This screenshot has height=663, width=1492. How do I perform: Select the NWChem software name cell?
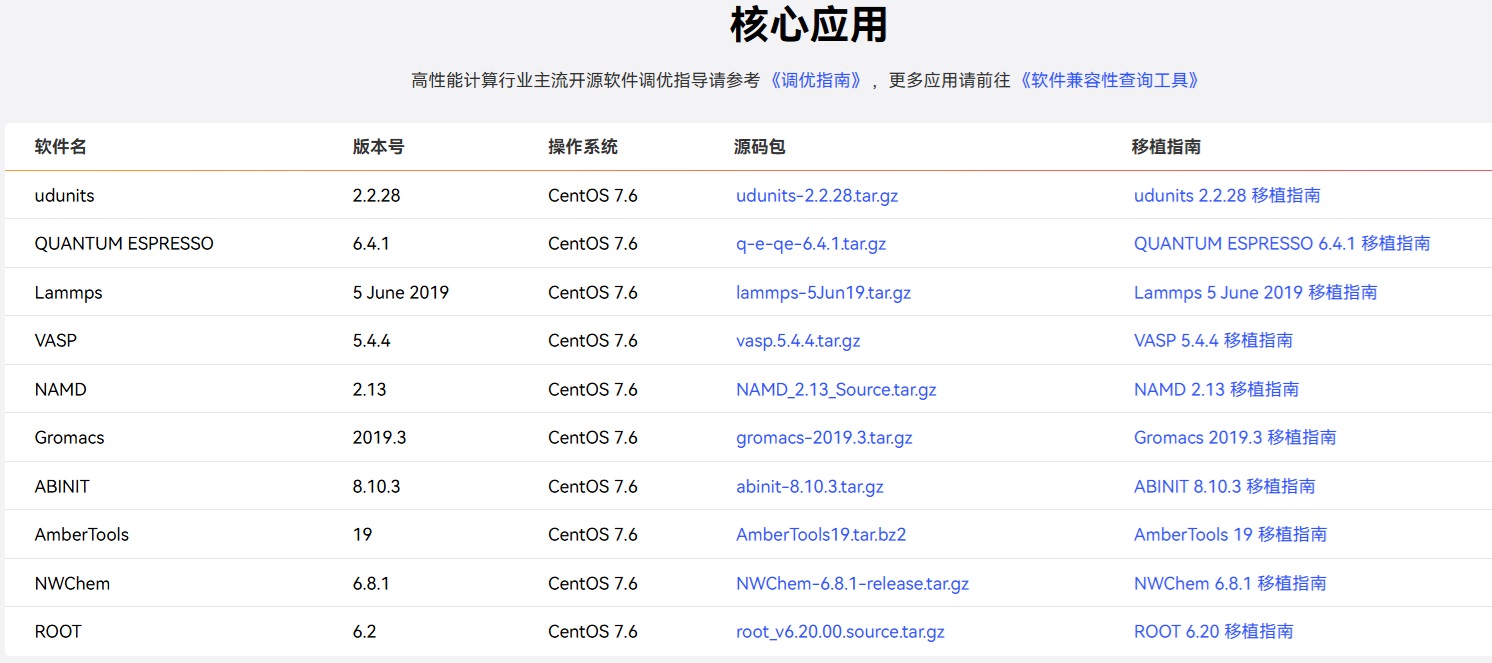73,584
